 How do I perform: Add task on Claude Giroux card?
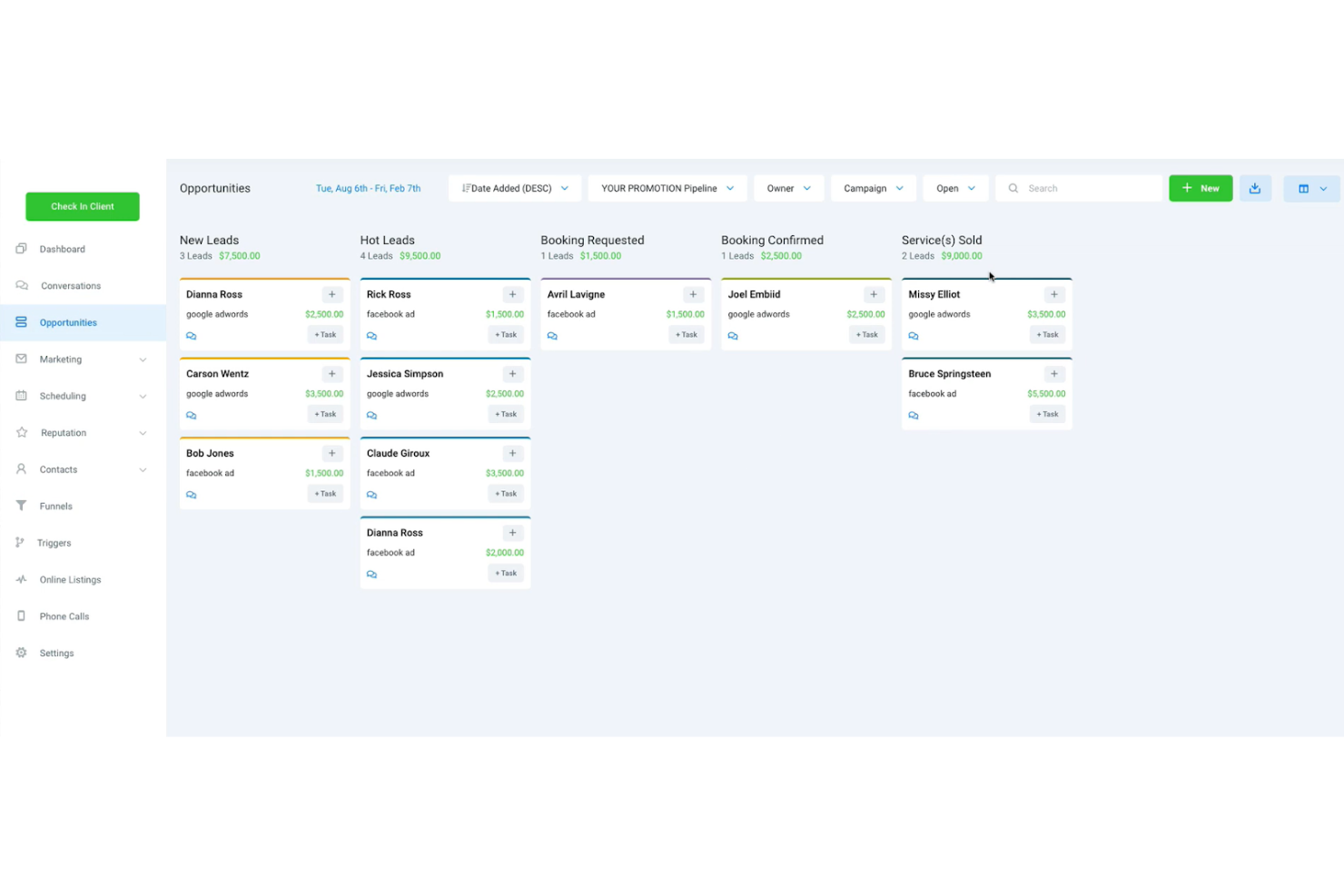coord(506,494)
